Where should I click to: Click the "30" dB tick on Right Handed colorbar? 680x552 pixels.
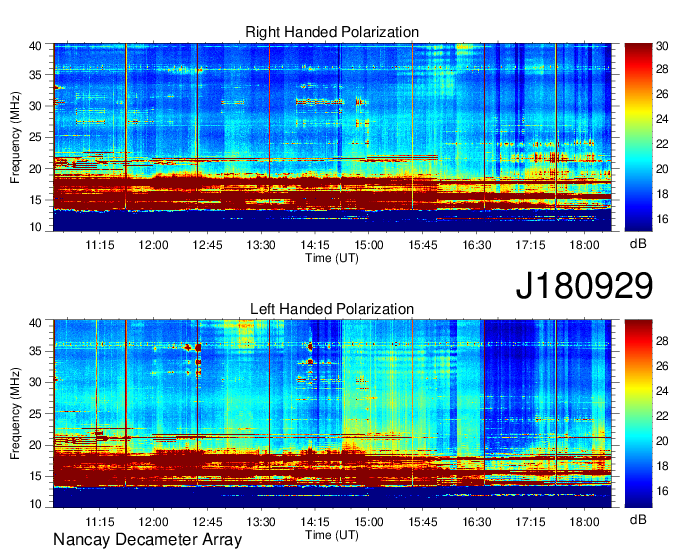[662, 46]
